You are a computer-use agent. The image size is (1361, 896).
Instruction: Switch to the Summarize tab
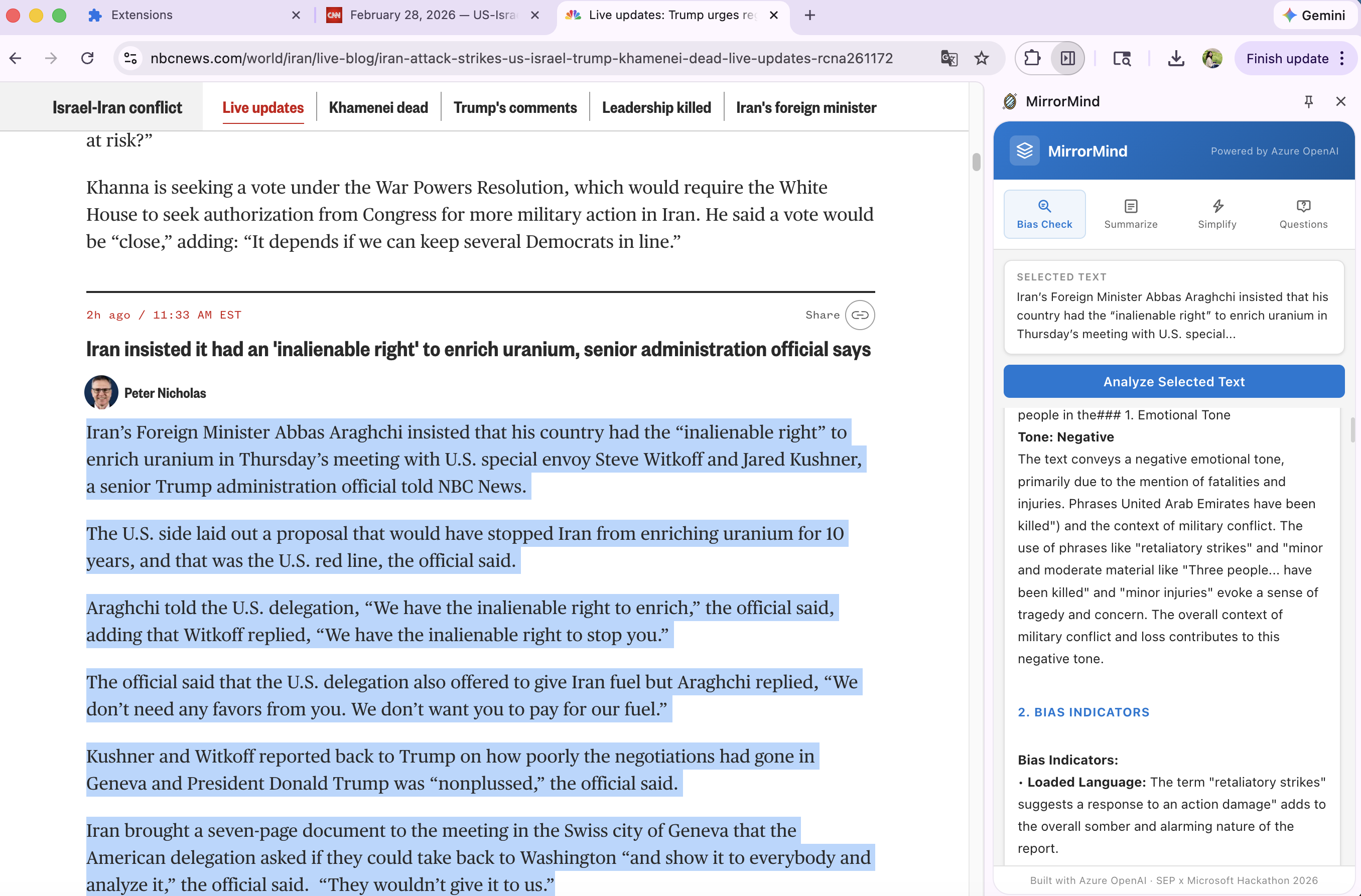(x=1131, y=214)
